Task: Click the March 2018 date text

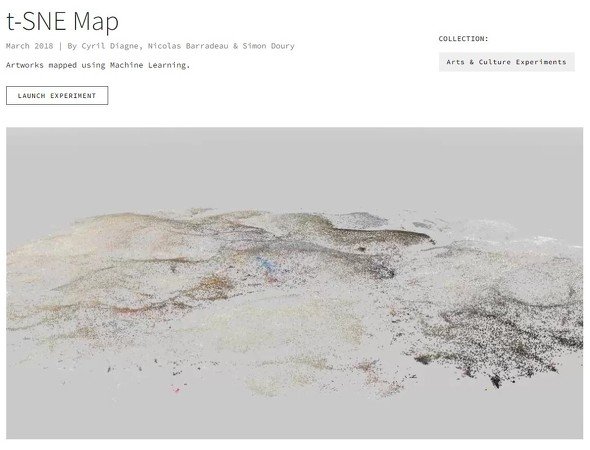Action: coord(29,46)
